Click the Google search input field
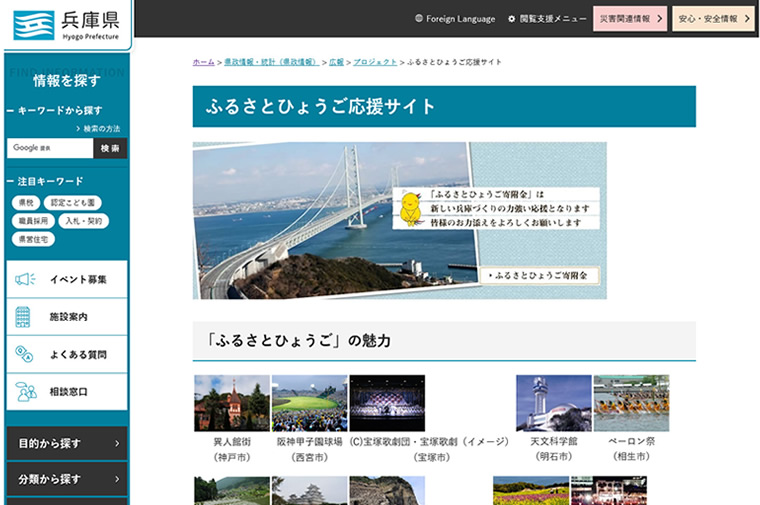 pos(50,148)
